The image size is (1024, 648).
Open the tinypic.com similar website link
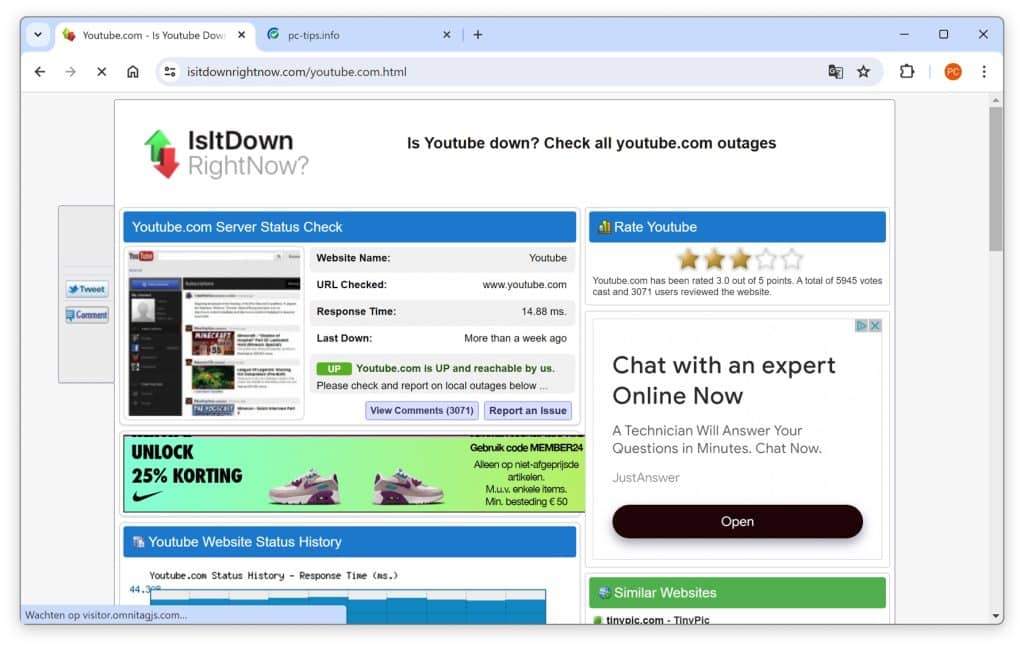pos(658,620)
